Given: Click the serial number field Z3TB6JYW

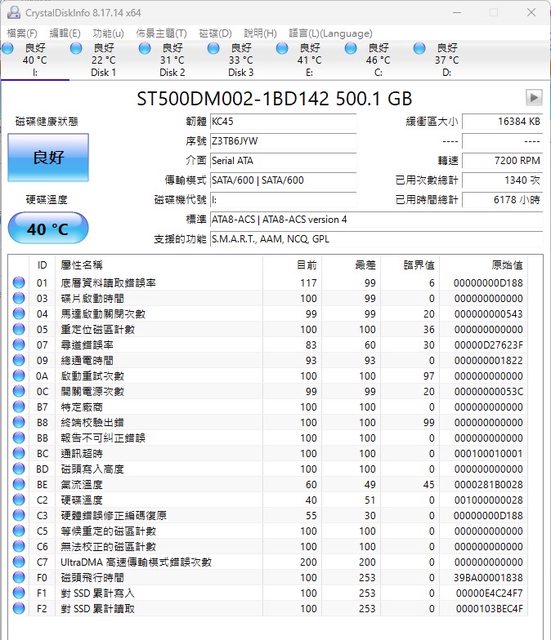Looking at the screenshot, I should tap(283, 141).
